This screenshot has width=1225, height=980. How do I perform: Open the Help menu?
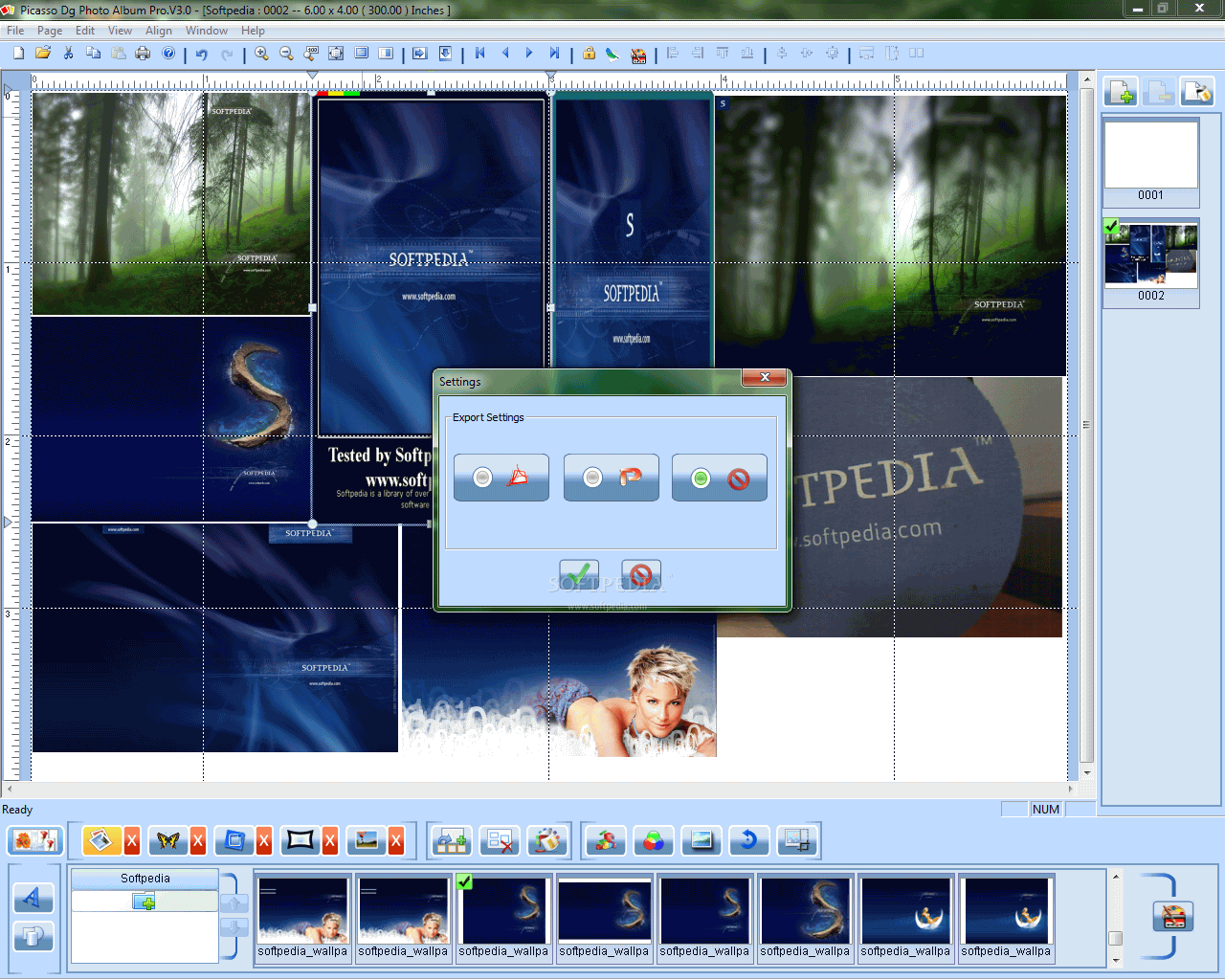tap(253, 31)
